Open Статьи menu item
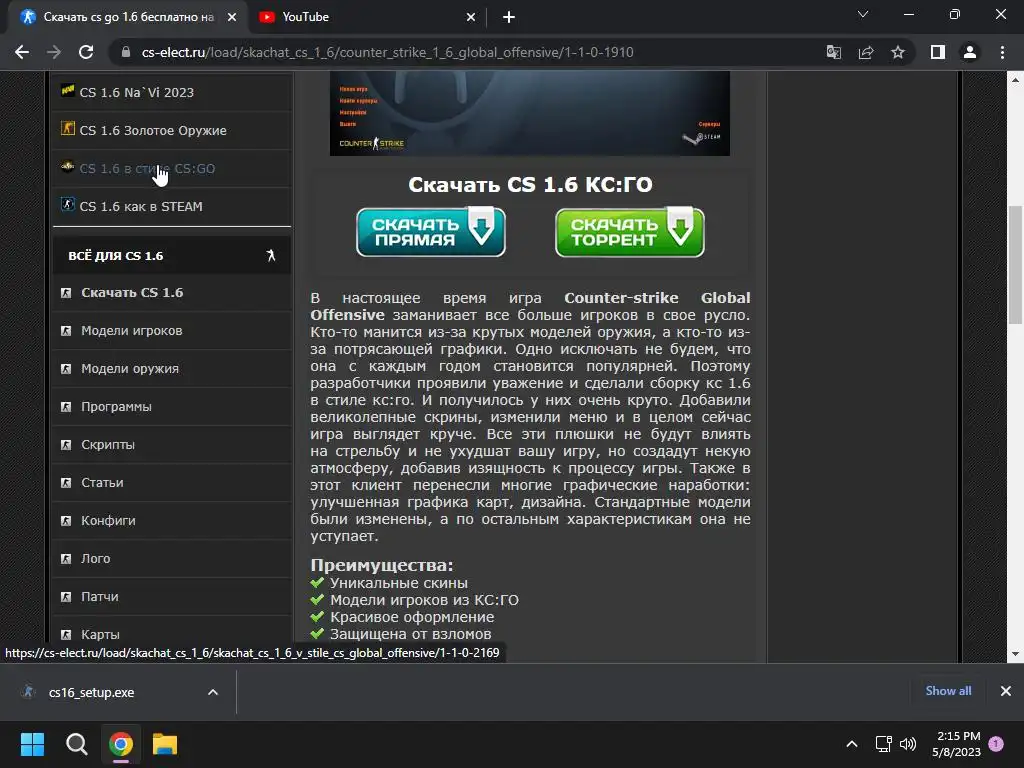 tap(102, 483)
